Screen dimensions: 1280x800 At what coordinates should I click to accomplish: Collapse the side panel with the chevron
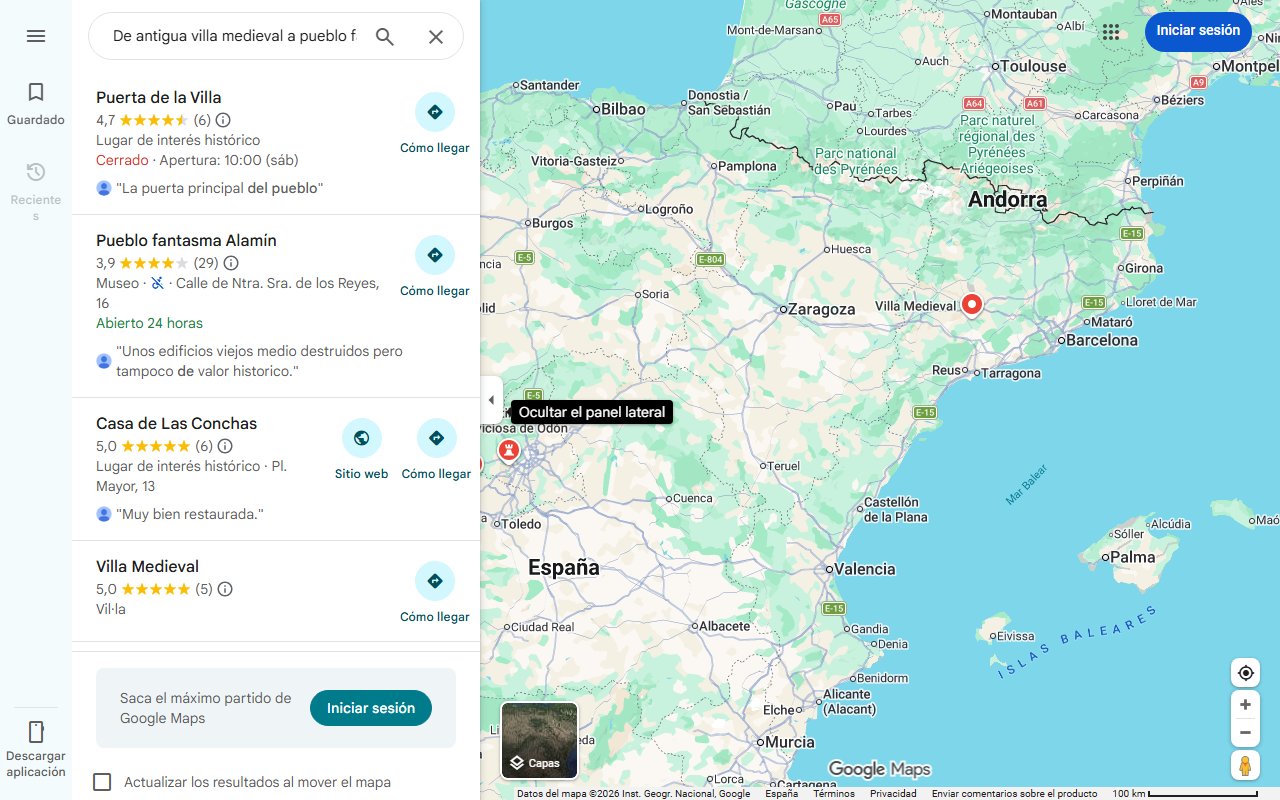(491, 399)
